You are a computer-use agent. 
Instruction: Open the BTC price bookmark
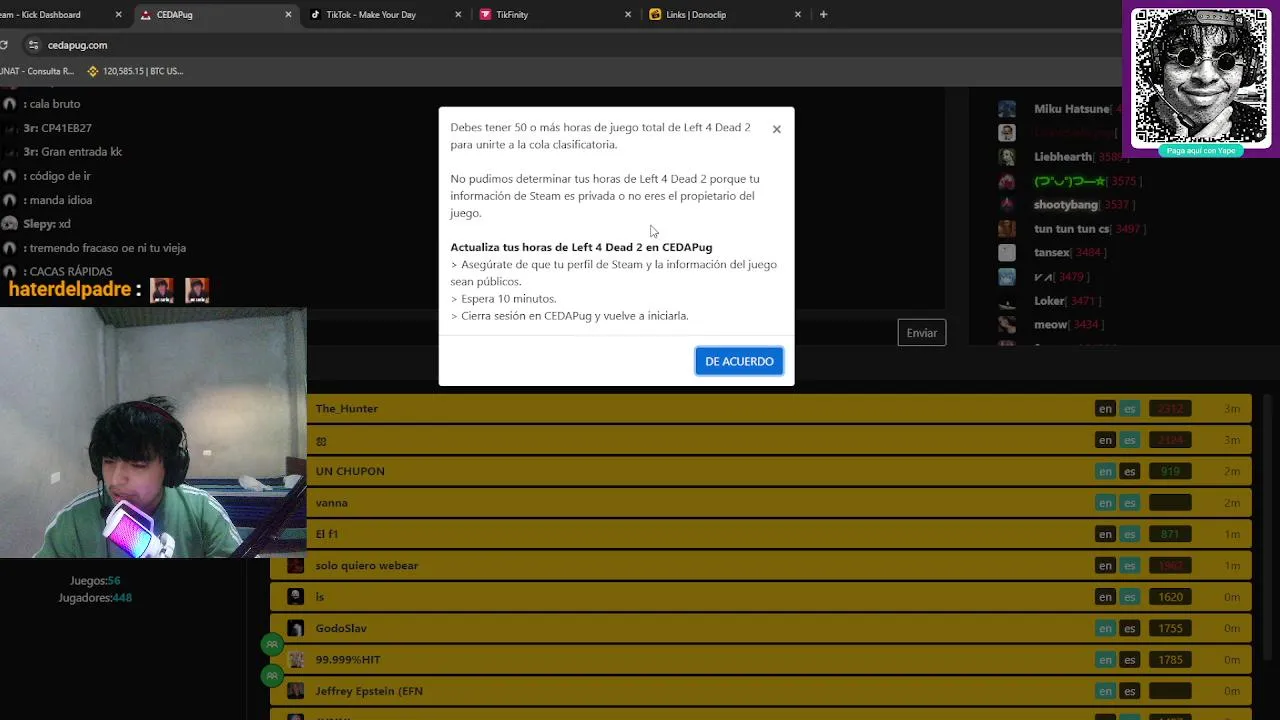click(x=134, y=71)
